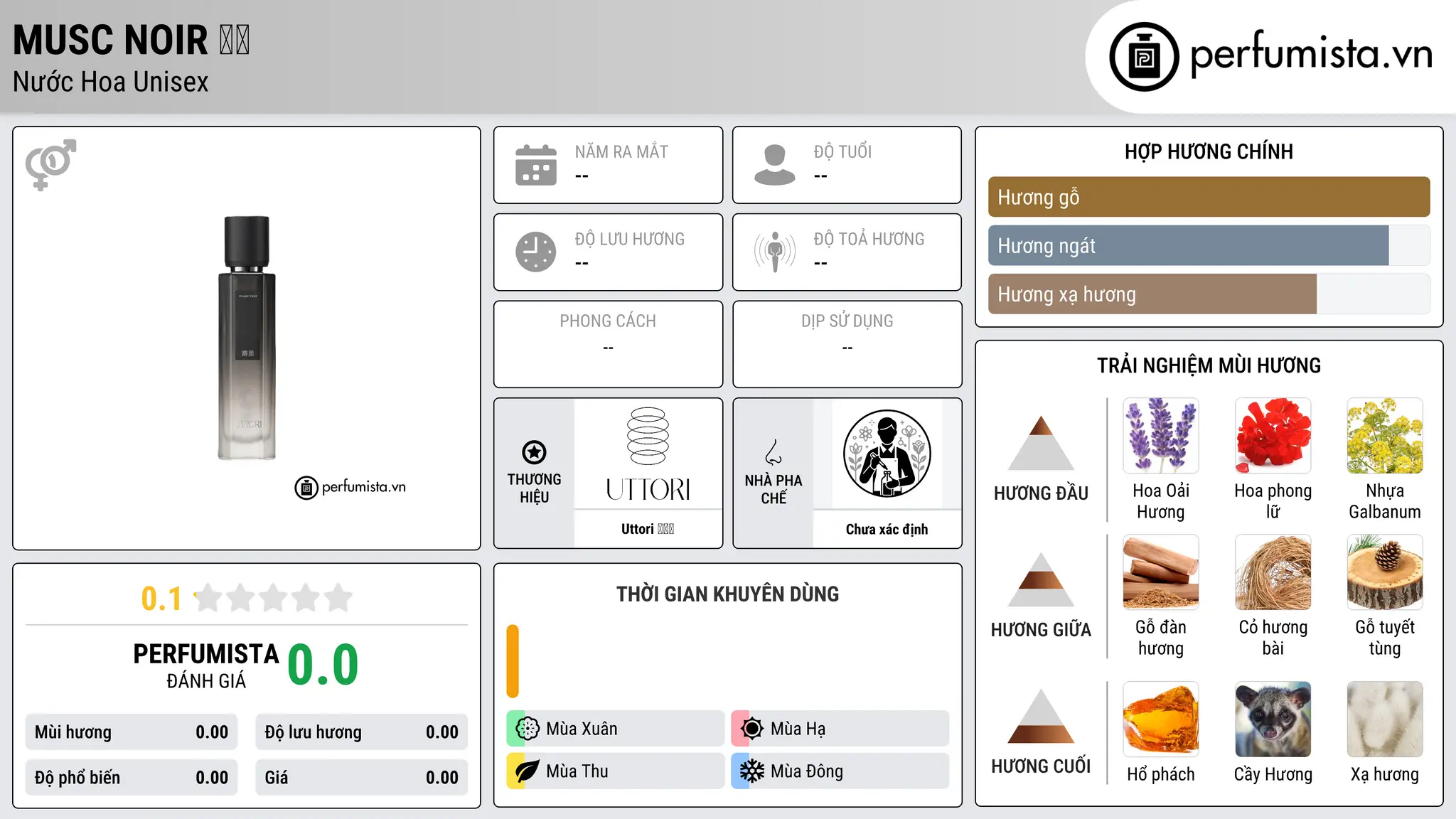The width and height of the screenshot is (1456, 819).
Task: Click the clock icon for Độ lưu hương
Action: pos(536,252)
